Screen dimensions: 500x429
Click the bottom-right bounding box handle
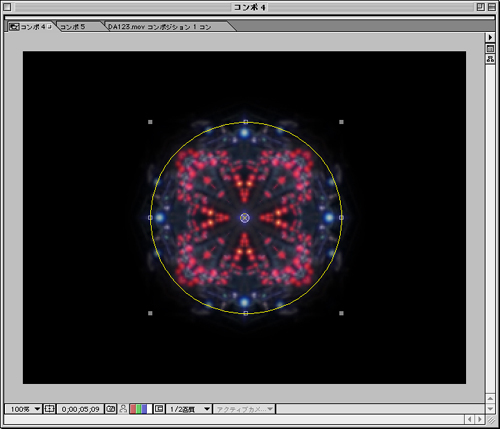coord(341,313)
